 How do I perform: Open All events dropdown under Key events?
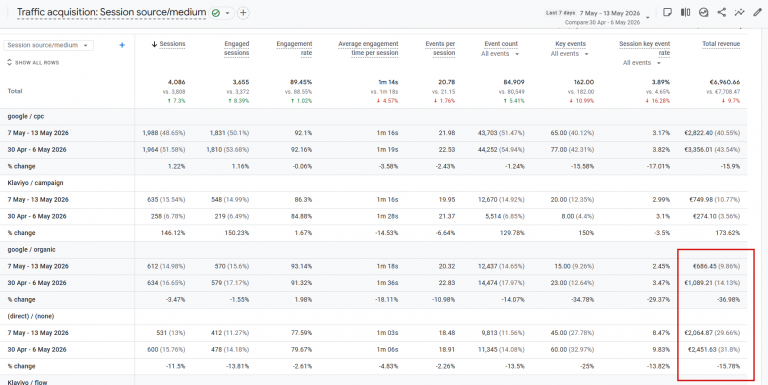(x=569, y=54)
